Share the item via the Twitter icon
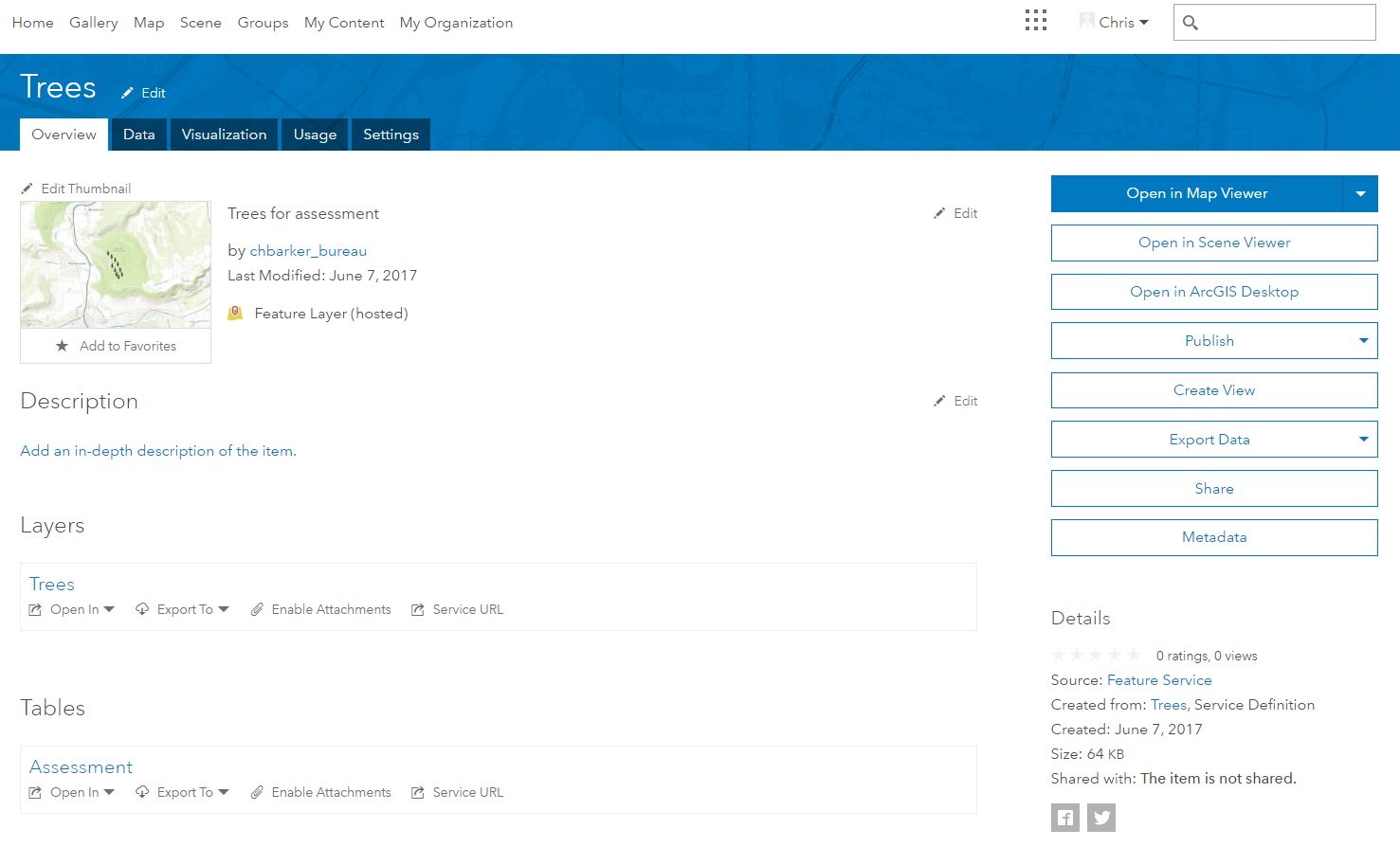The height and width of the screenshot is (847, 1400). point(1101,818)
